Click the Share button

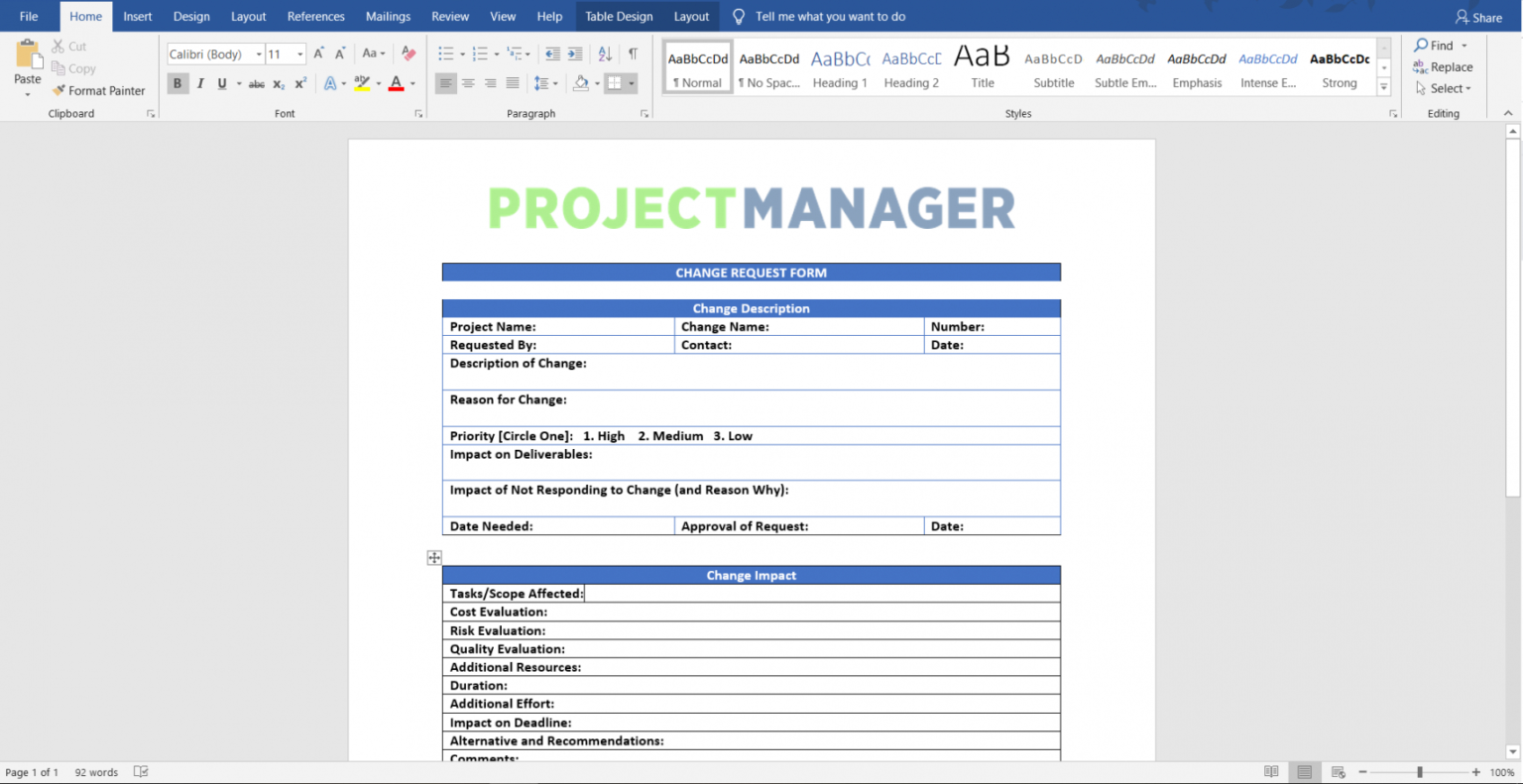pyautogui.click(x=1478, y=16)
